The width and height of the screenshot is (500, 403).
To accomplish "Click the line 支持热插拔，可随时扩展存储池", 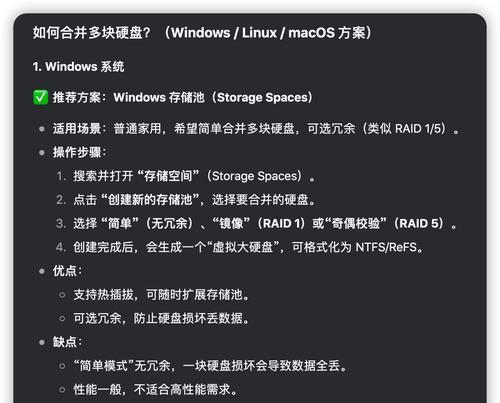I will (x=161, y=294).
